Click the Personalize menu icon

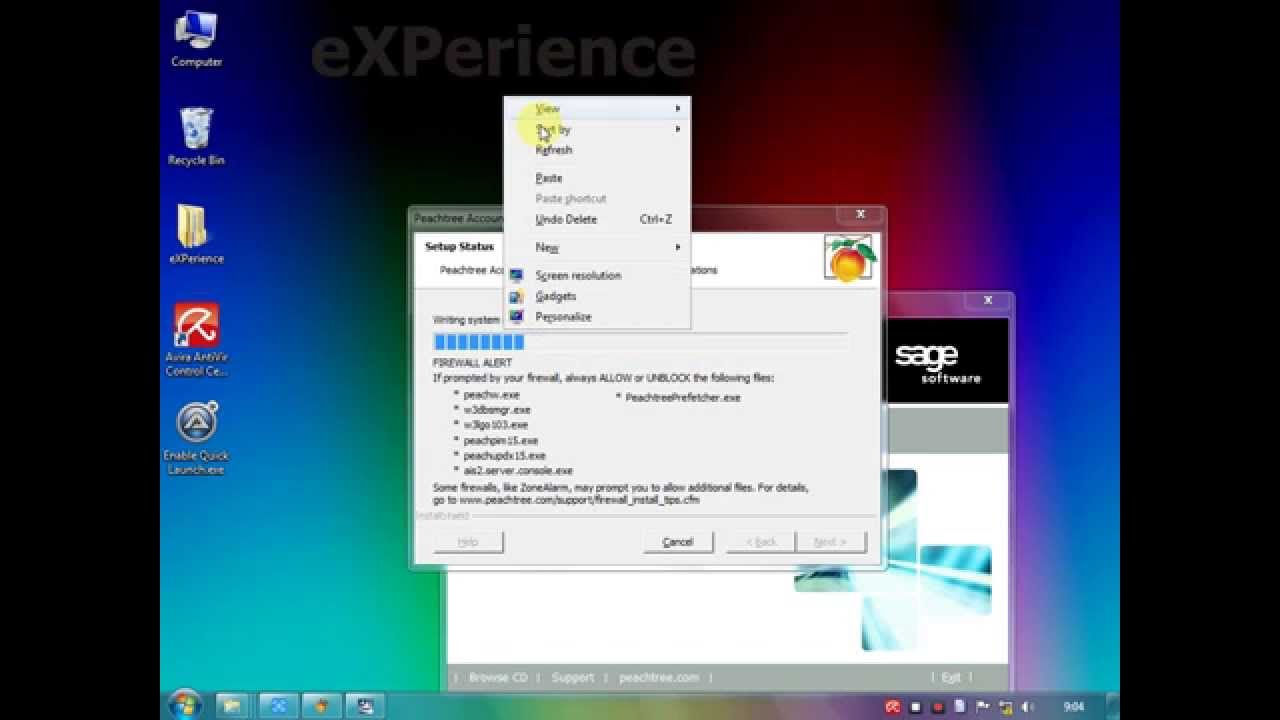[x=516, y=317]
